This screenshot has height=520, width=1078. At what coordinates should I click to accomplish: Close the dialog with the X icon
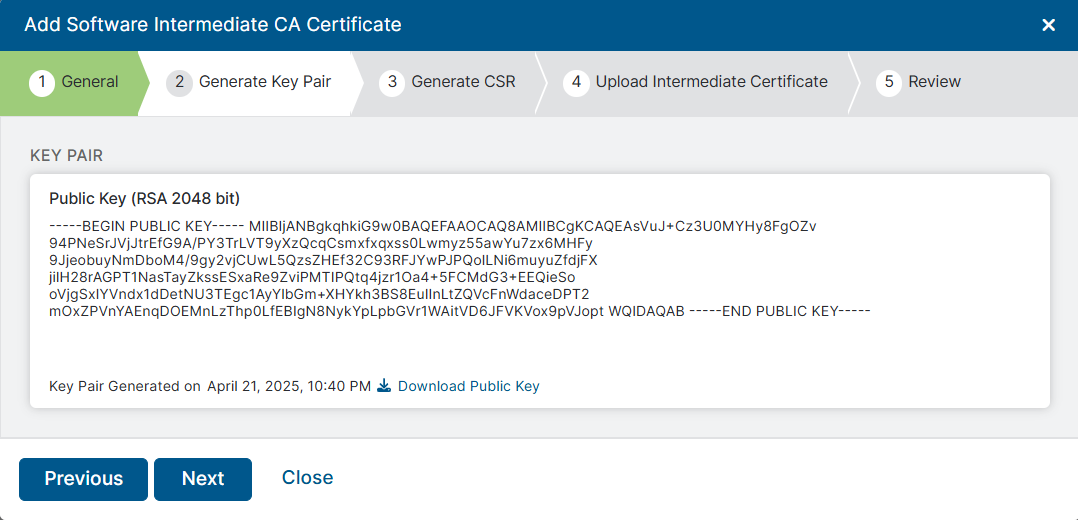tap(1048, 25)
